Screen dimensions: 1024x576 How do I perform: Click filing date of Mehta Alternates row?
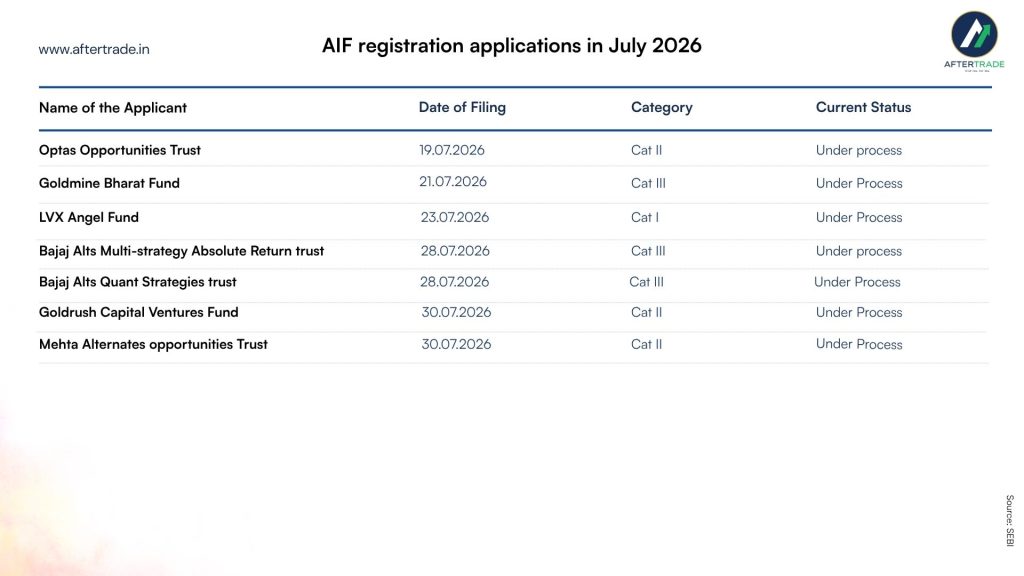[456, 344]
